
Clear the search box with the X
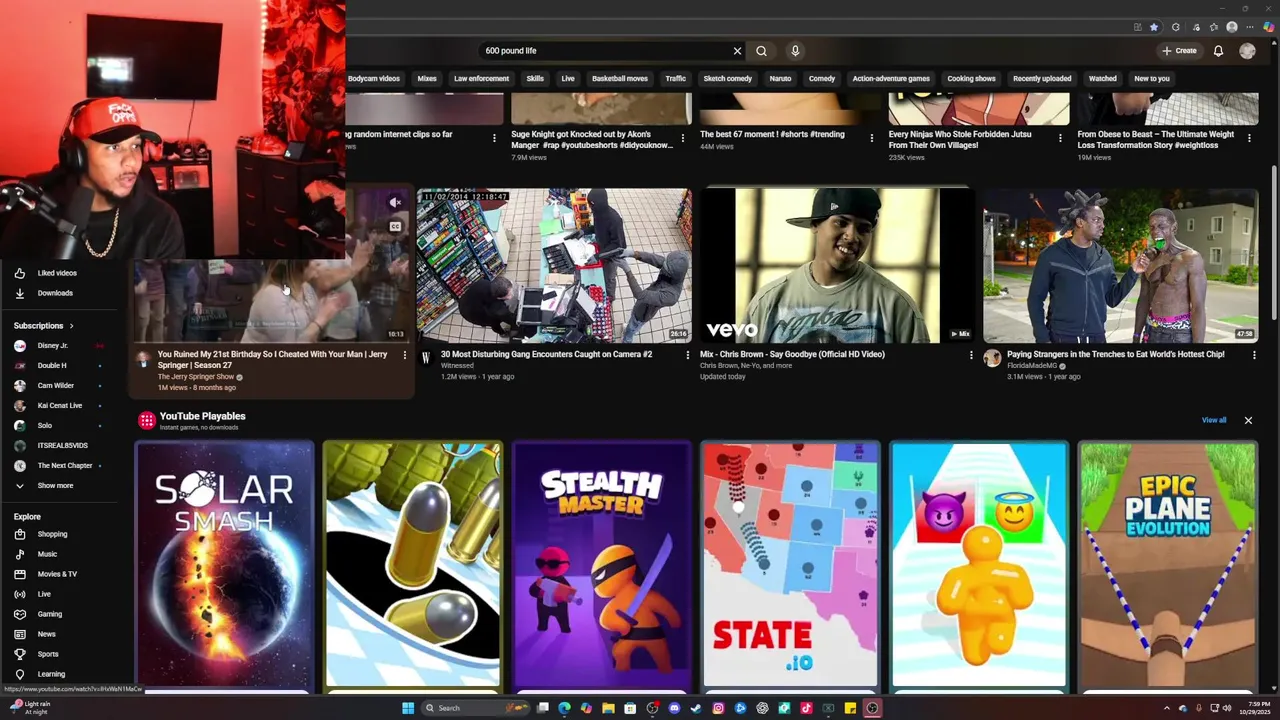coord(737,51)
